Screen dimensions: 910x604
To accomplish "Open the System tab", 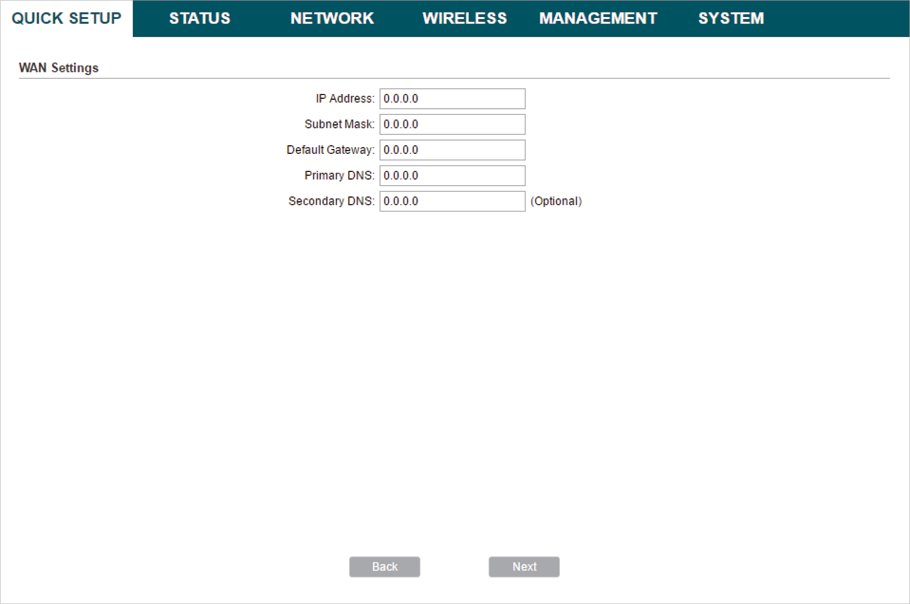I will [731, 19].
